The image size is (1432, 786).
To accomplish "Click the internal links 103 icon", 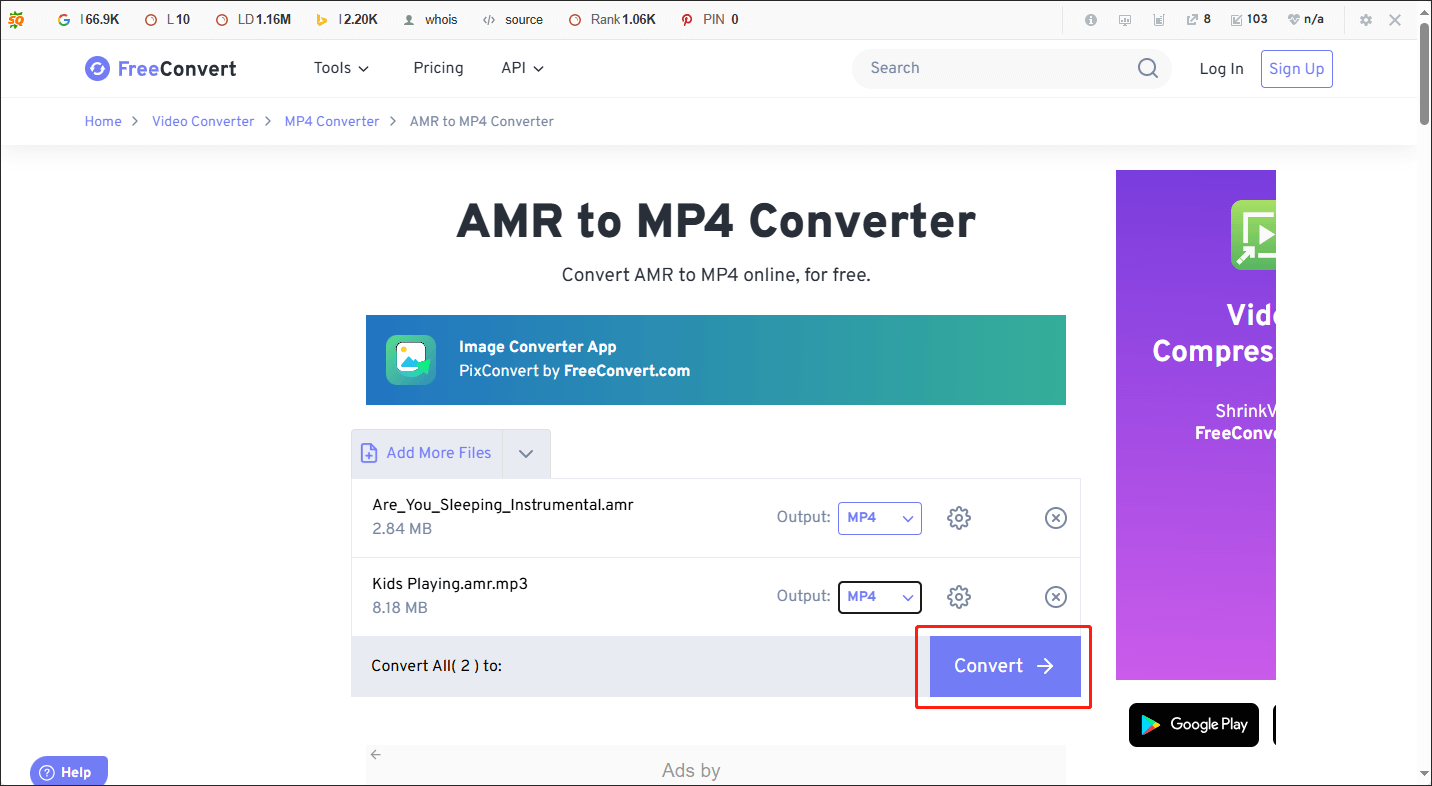I will [1249, 19].
